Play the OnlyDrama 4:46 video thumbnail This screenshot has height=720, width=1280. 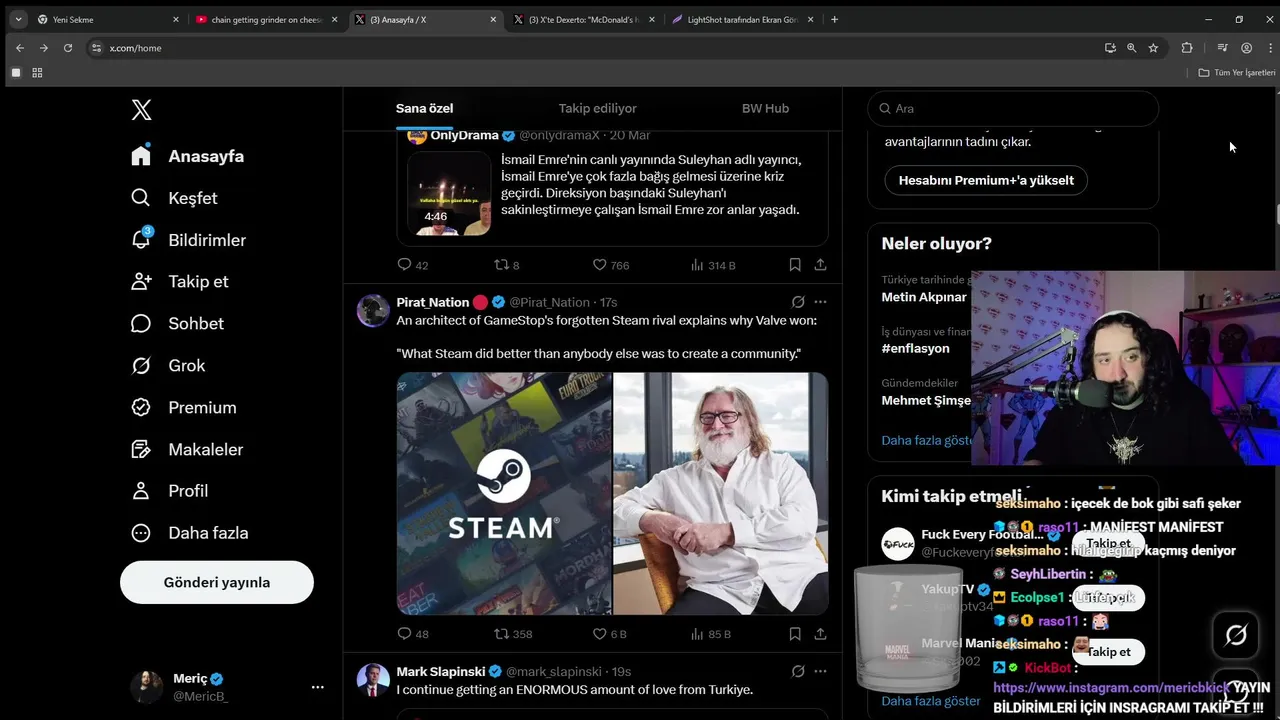click(449, 193)
